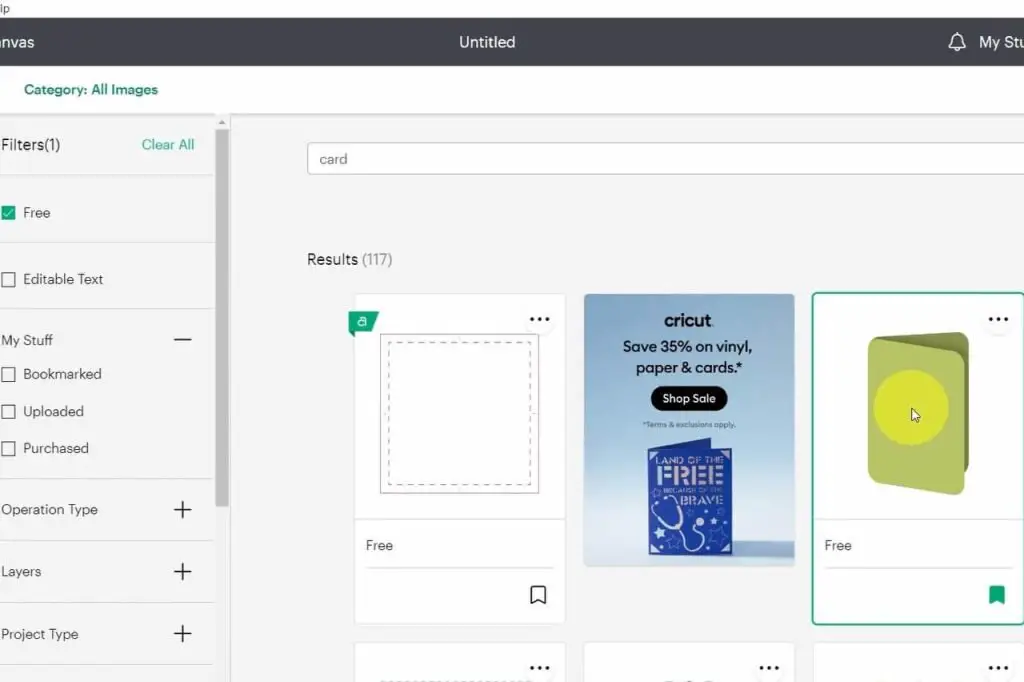Bookmark the blank dashed card template

[x=538, y=594]
